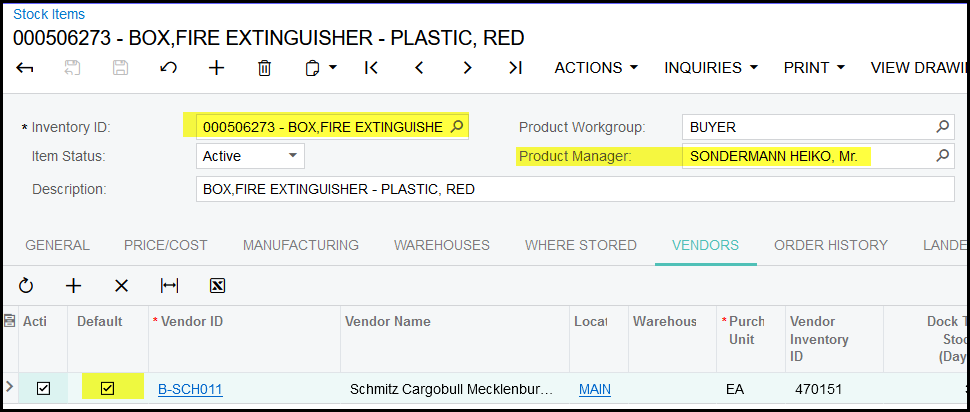Screen dimensions: 970x412
Task: Click the Delete trash can icon
Action: click(x=264, y=68)
